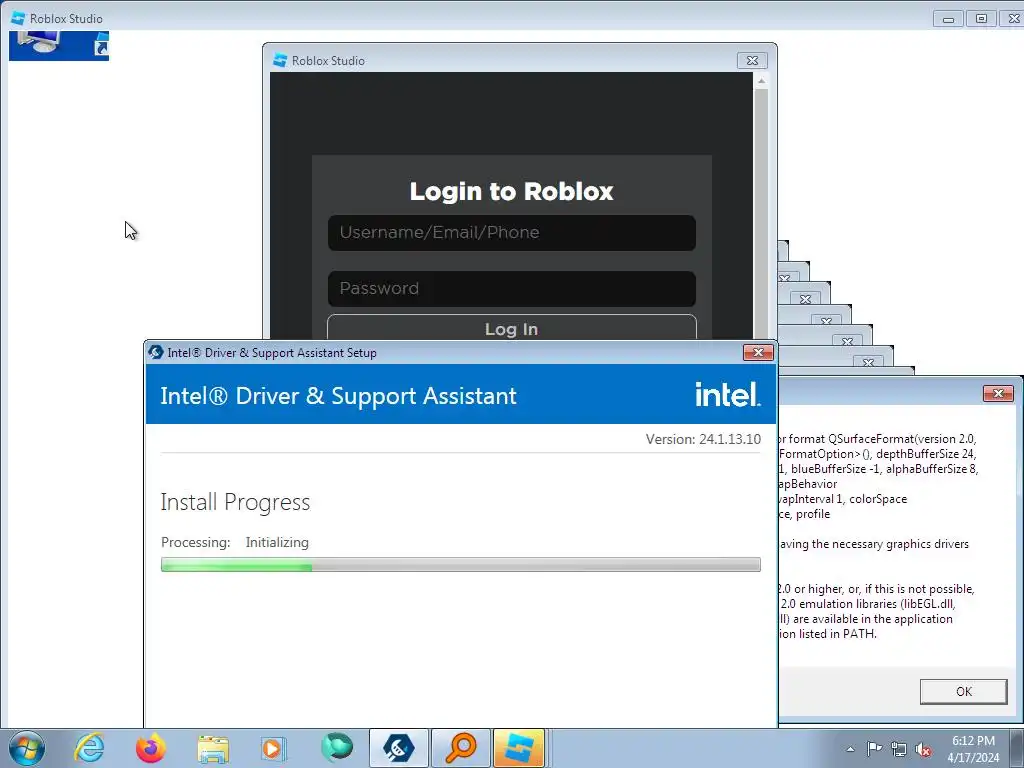Click the Login to Roblox heading
The image size is (1024, 768).
point(511,191)
